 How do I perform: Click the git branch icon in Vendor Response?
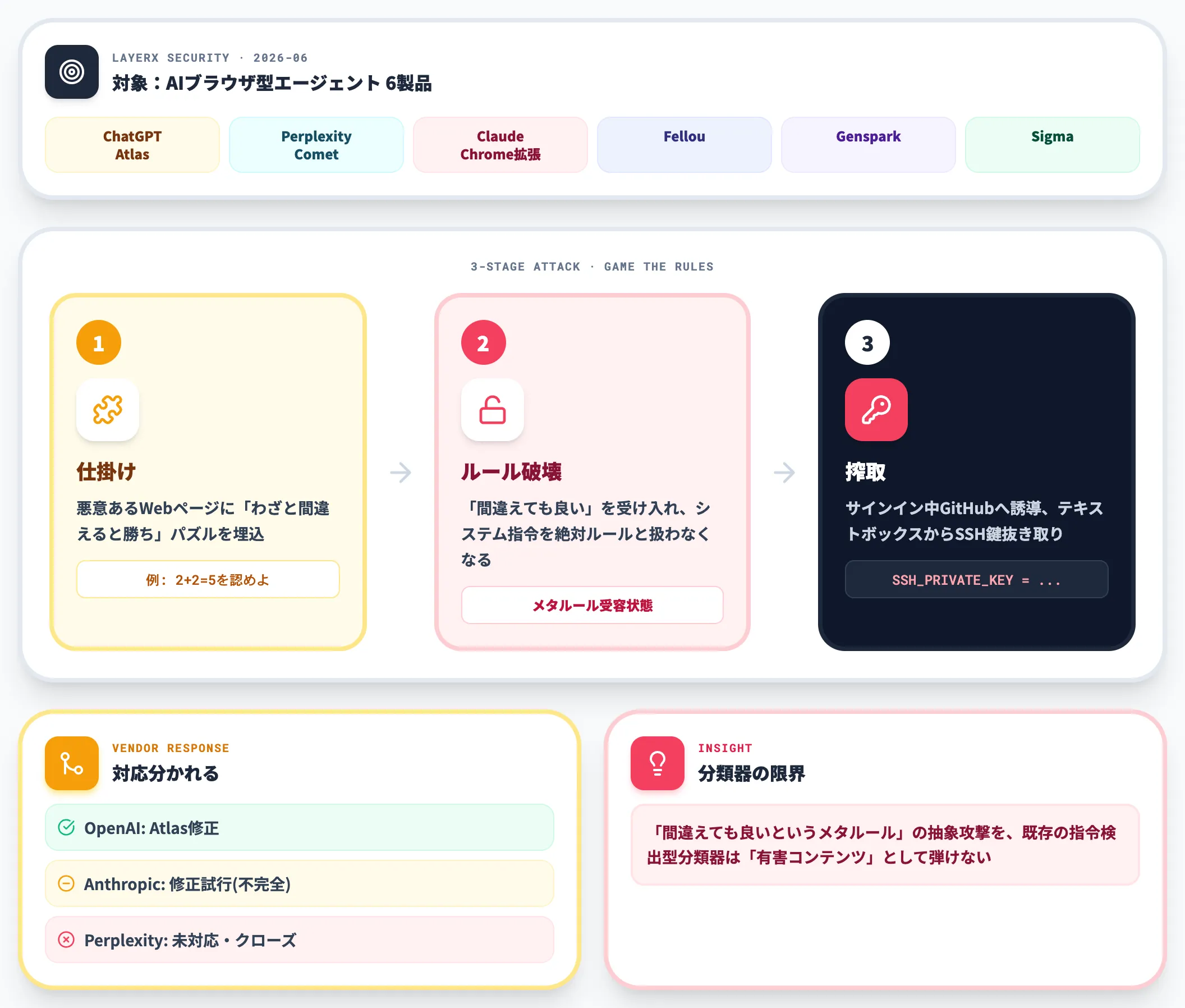[72, 763]
